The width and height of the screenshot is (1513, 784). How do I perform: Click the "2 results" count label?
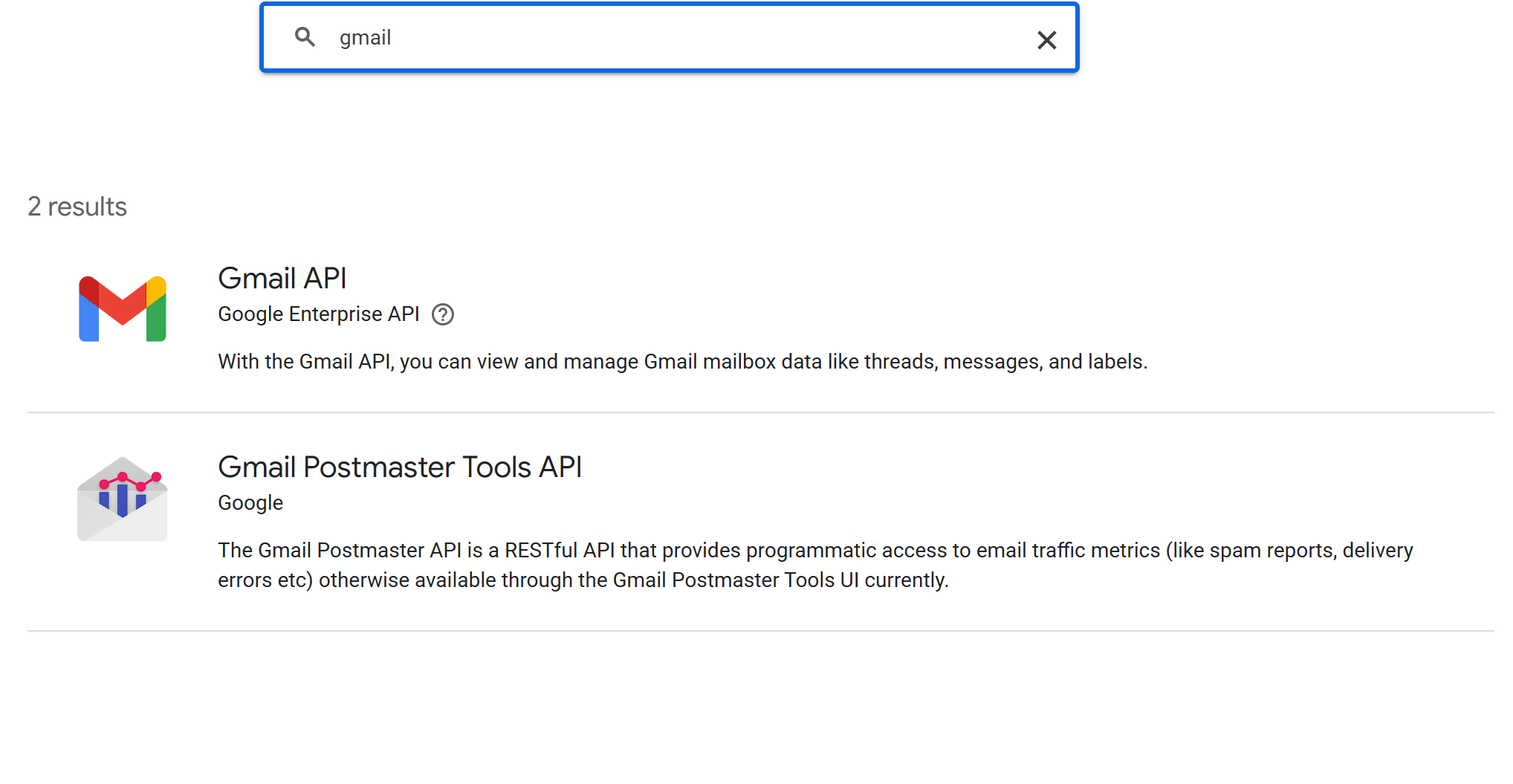[77, 207]
